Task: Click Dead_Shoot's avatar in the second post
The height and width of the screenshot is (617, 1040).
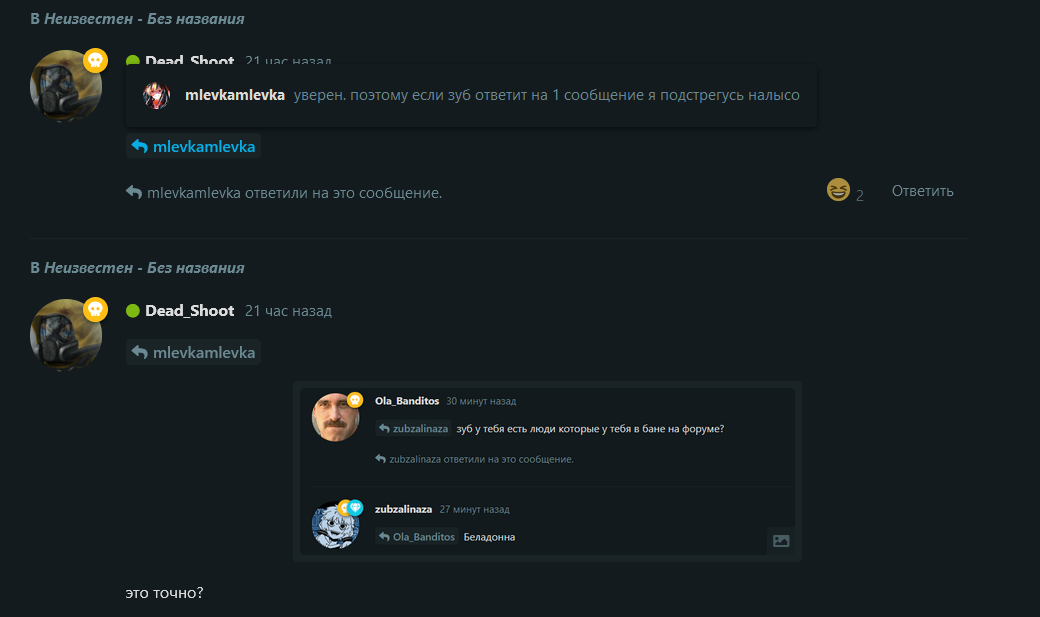Action: (66, 334)
